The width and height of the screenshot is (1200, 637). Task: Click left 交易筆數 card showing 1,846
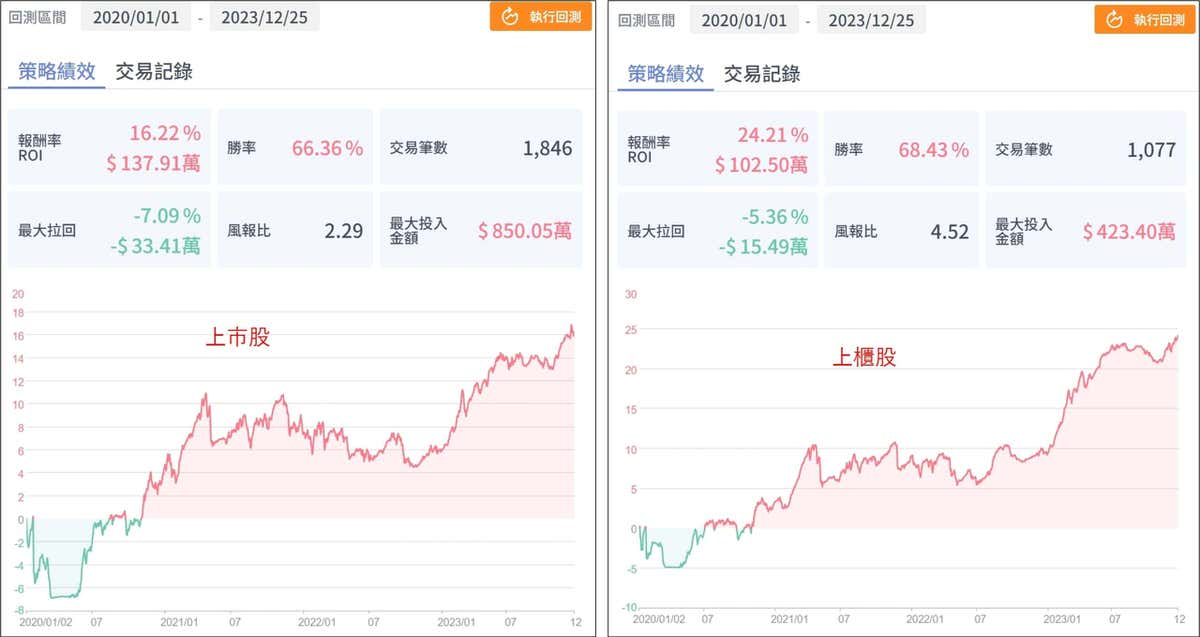(x=481, y=148)
